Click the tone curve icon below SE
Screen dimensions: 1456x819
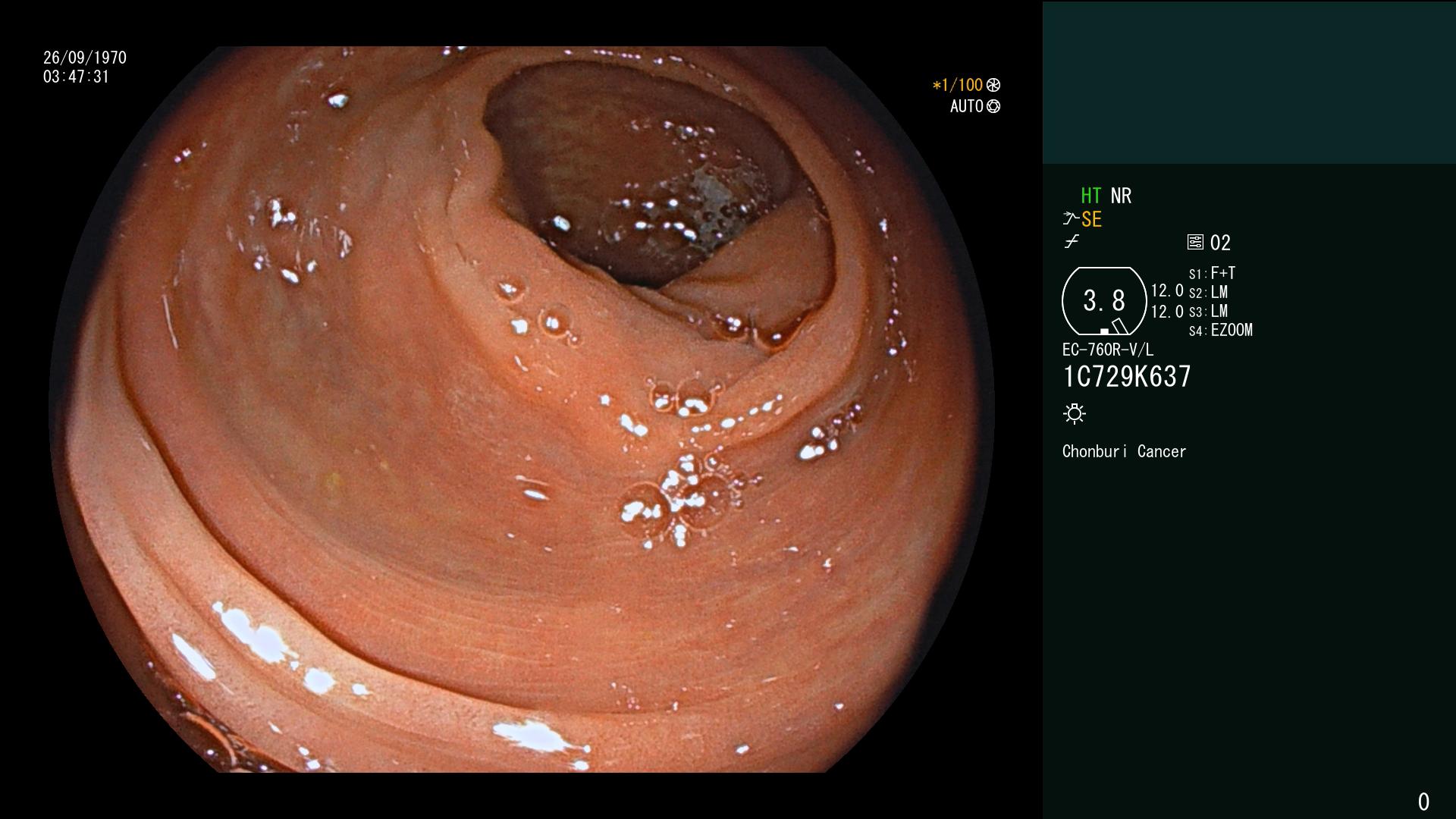[x=1072, y=242]
